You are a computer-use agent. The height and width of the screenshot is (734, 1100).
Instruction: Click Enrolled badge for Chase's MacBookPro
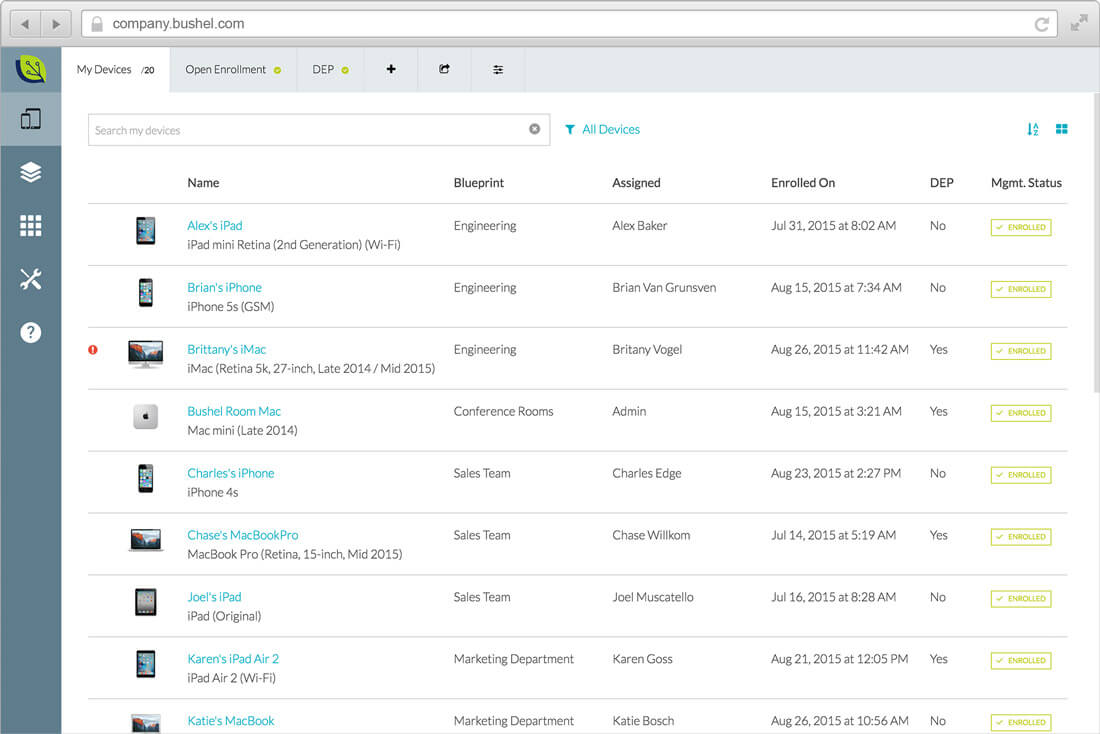(x=1021, y=537)
